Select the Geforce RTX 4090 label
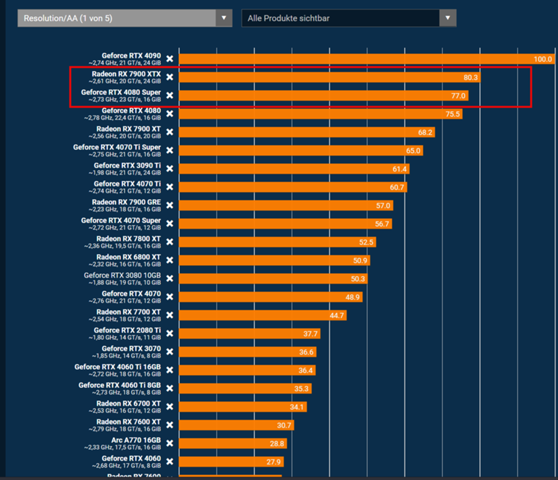Screen dimensions: 558x480 (x=131, y=56)
